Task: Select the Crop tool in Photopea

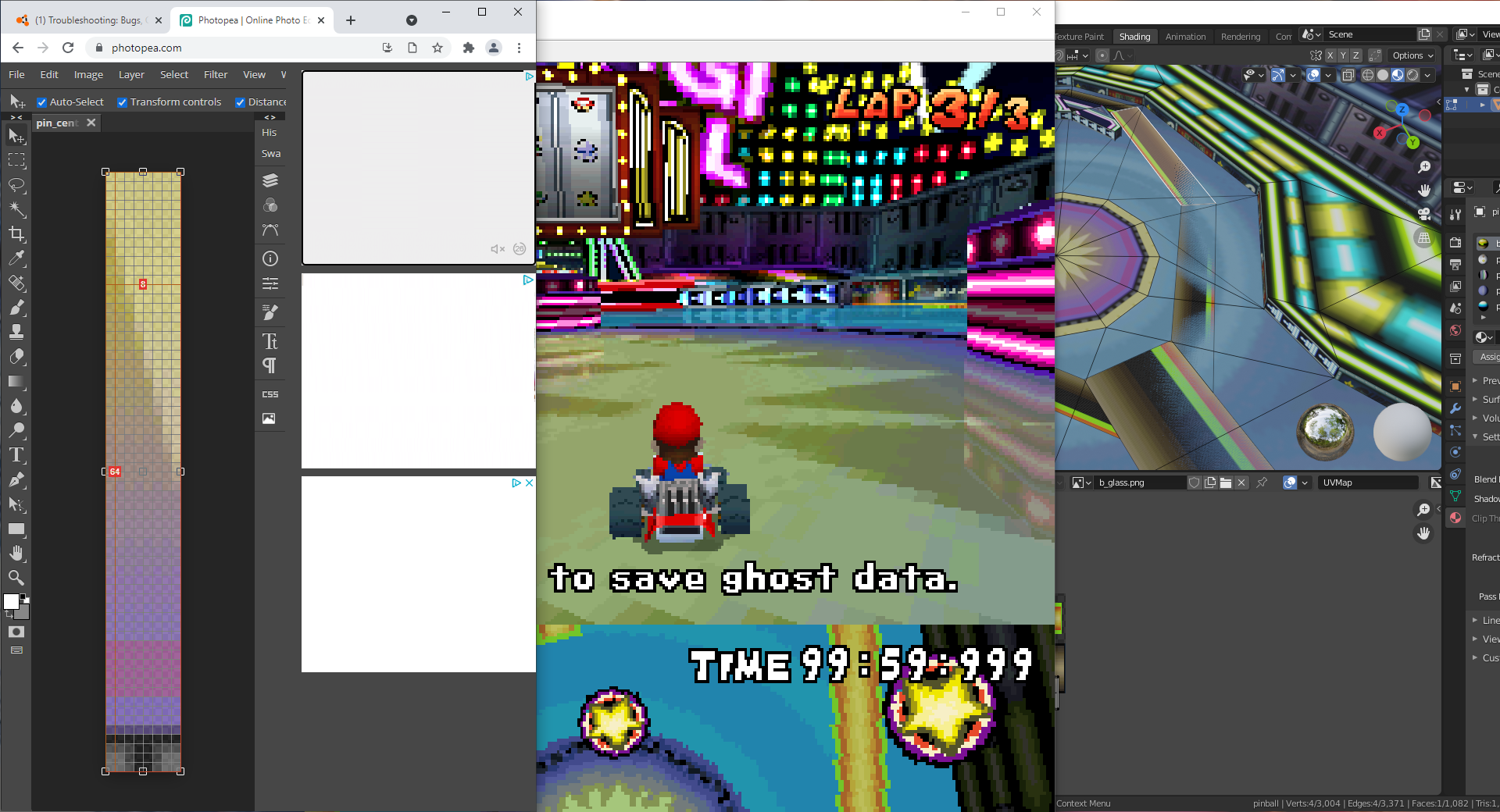Action: pos(16,234)
